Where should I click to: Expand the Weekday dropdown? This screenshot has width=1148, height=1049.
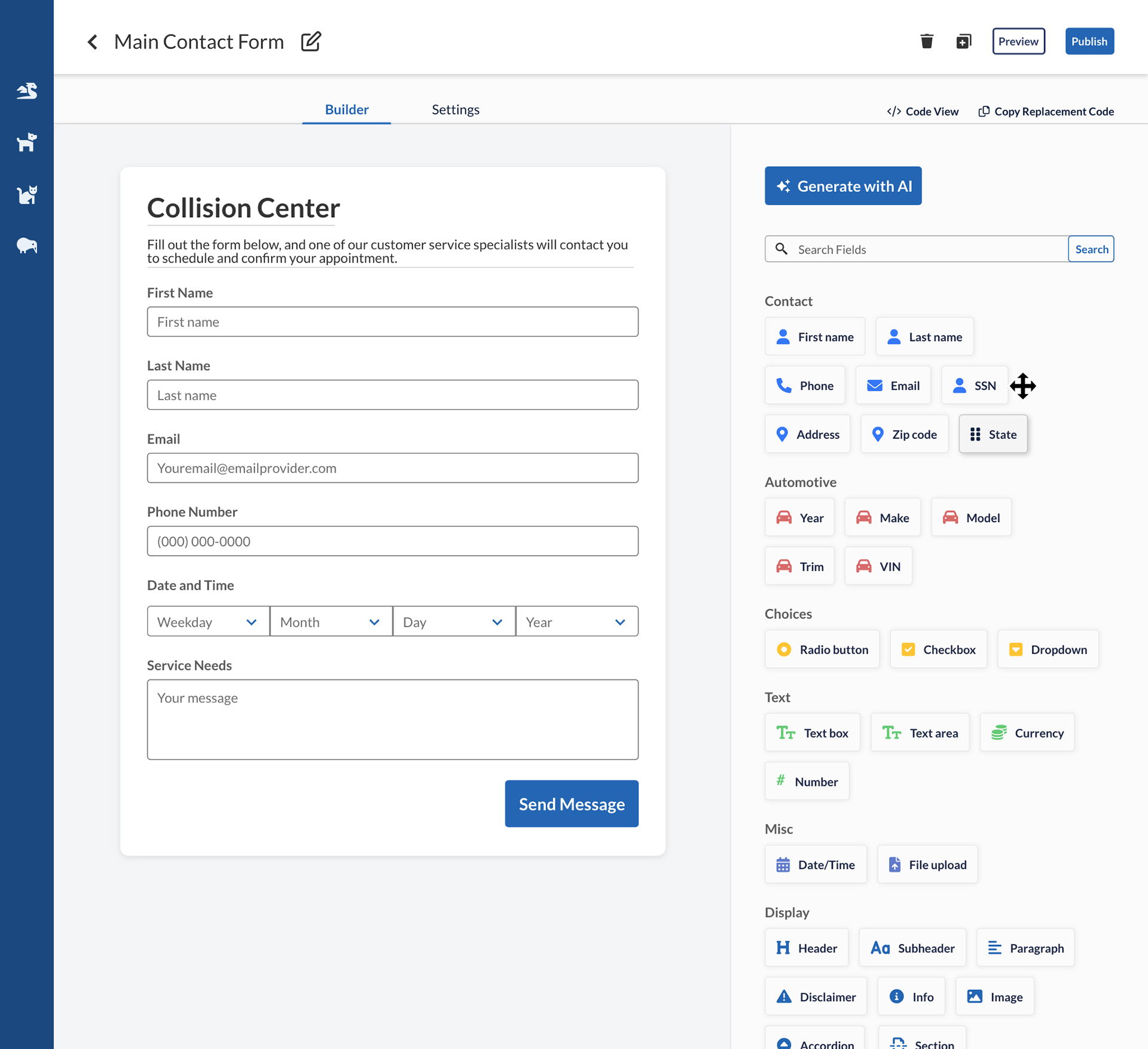coord(208,622)
